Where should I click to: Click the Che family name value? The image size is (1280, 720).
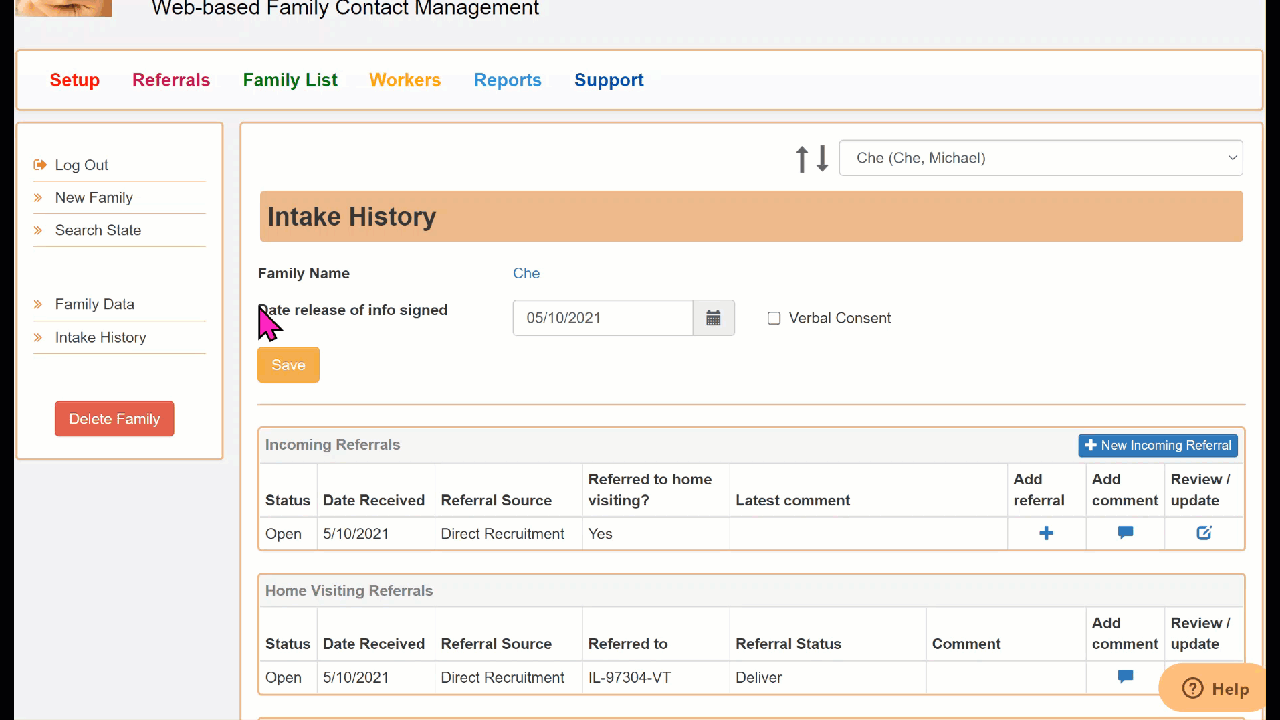(526, 273)
